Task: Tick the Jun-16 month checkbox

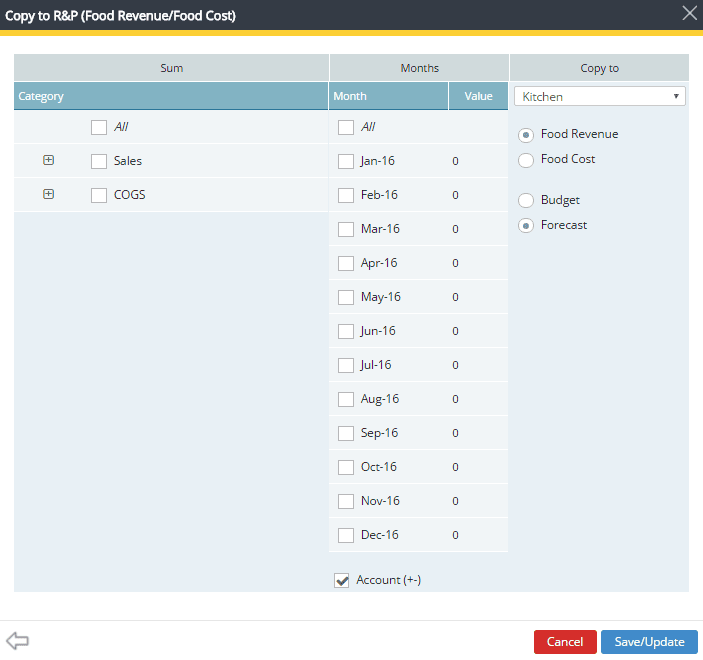Action: 346,331
